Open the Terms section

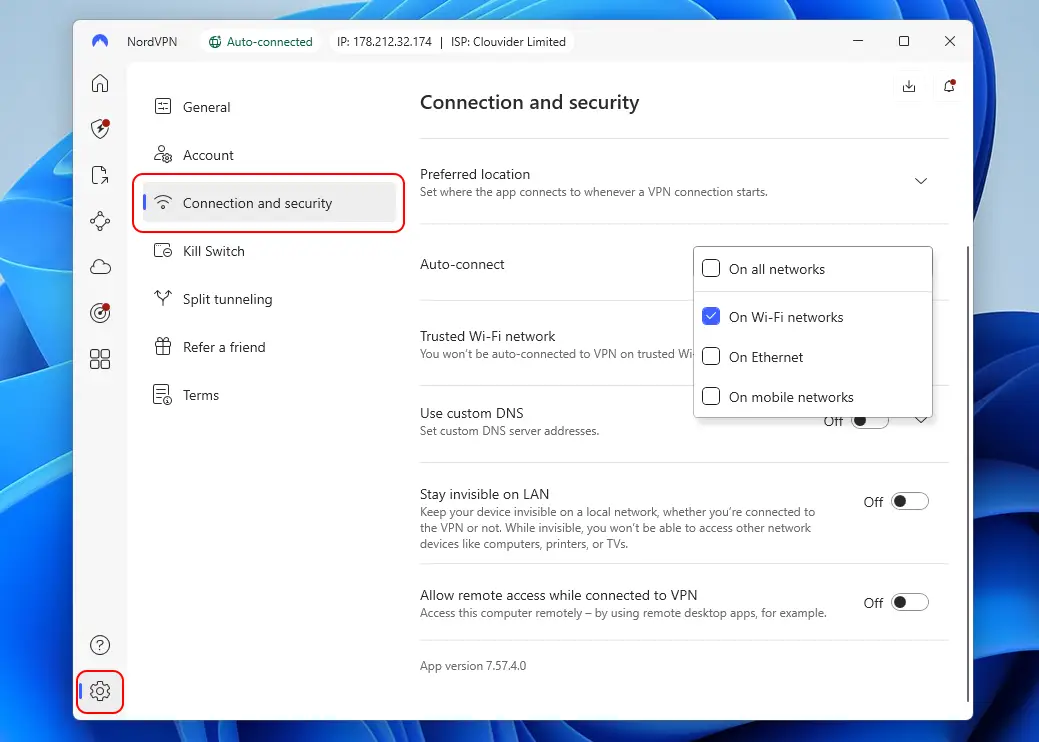tap(269, 395)
